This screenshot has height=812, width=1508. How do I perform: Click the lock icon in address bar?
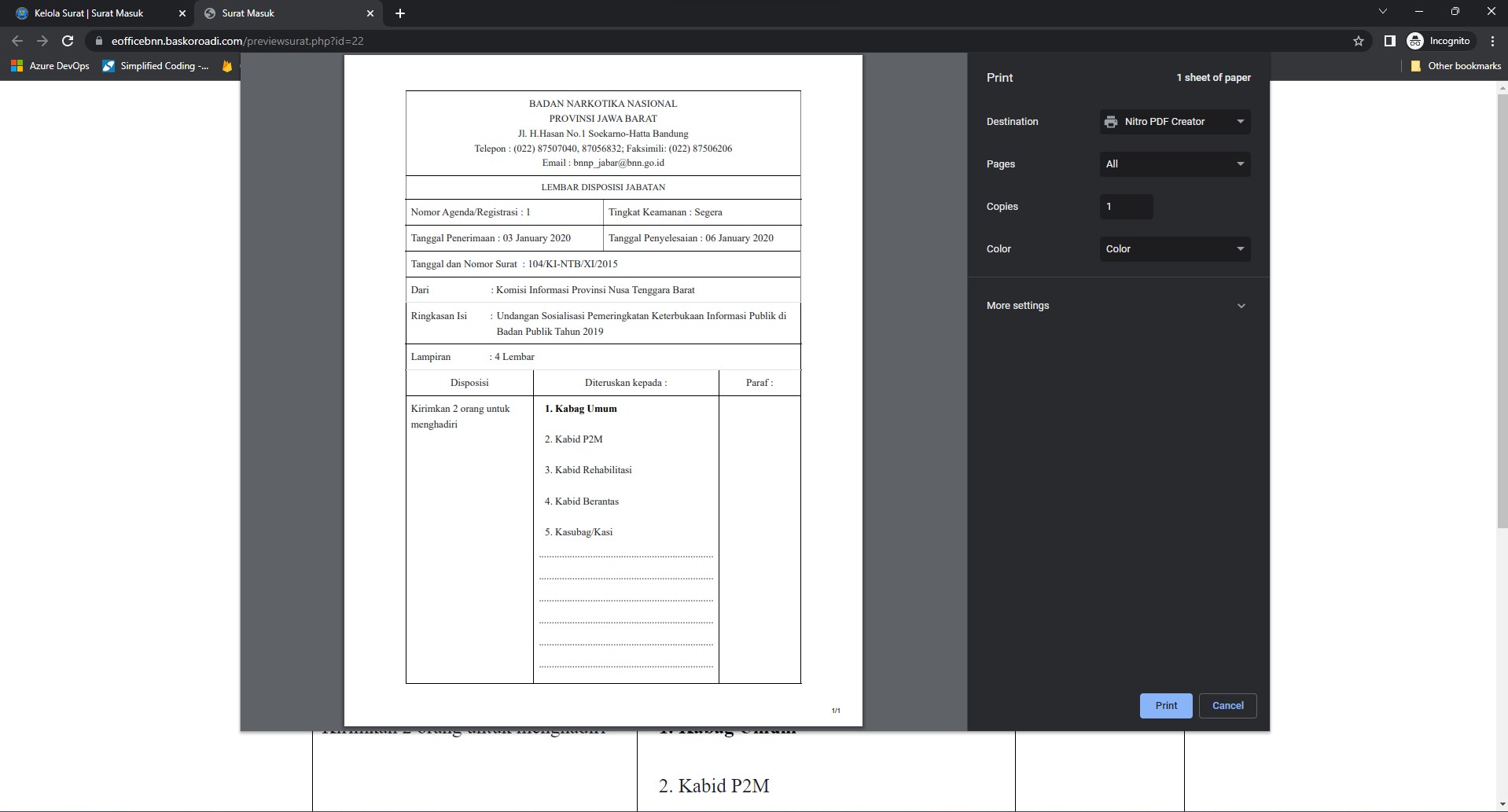(98, 41)
